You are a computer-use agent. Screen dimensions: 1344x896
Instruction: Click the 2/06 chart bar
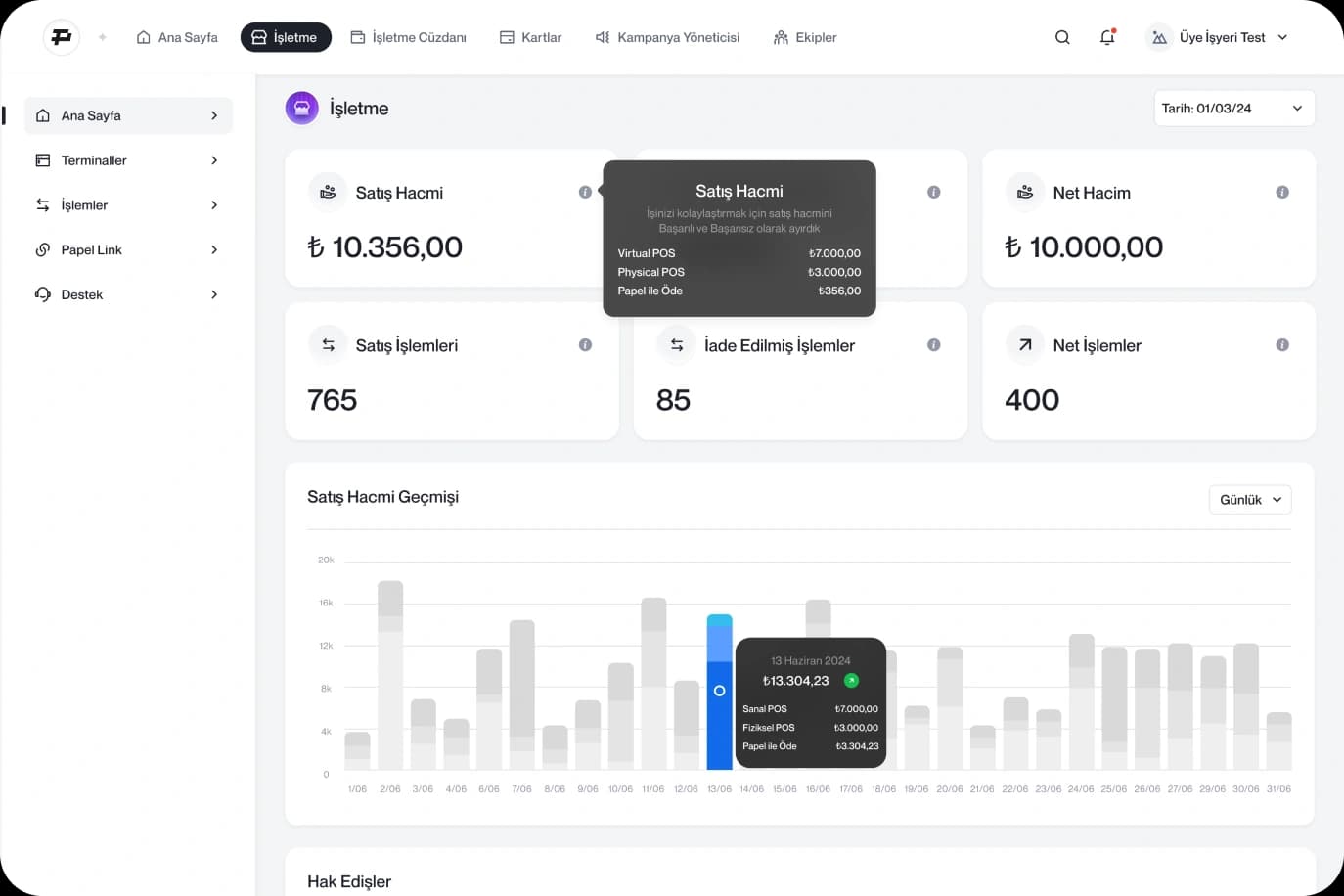coord(390,675)
